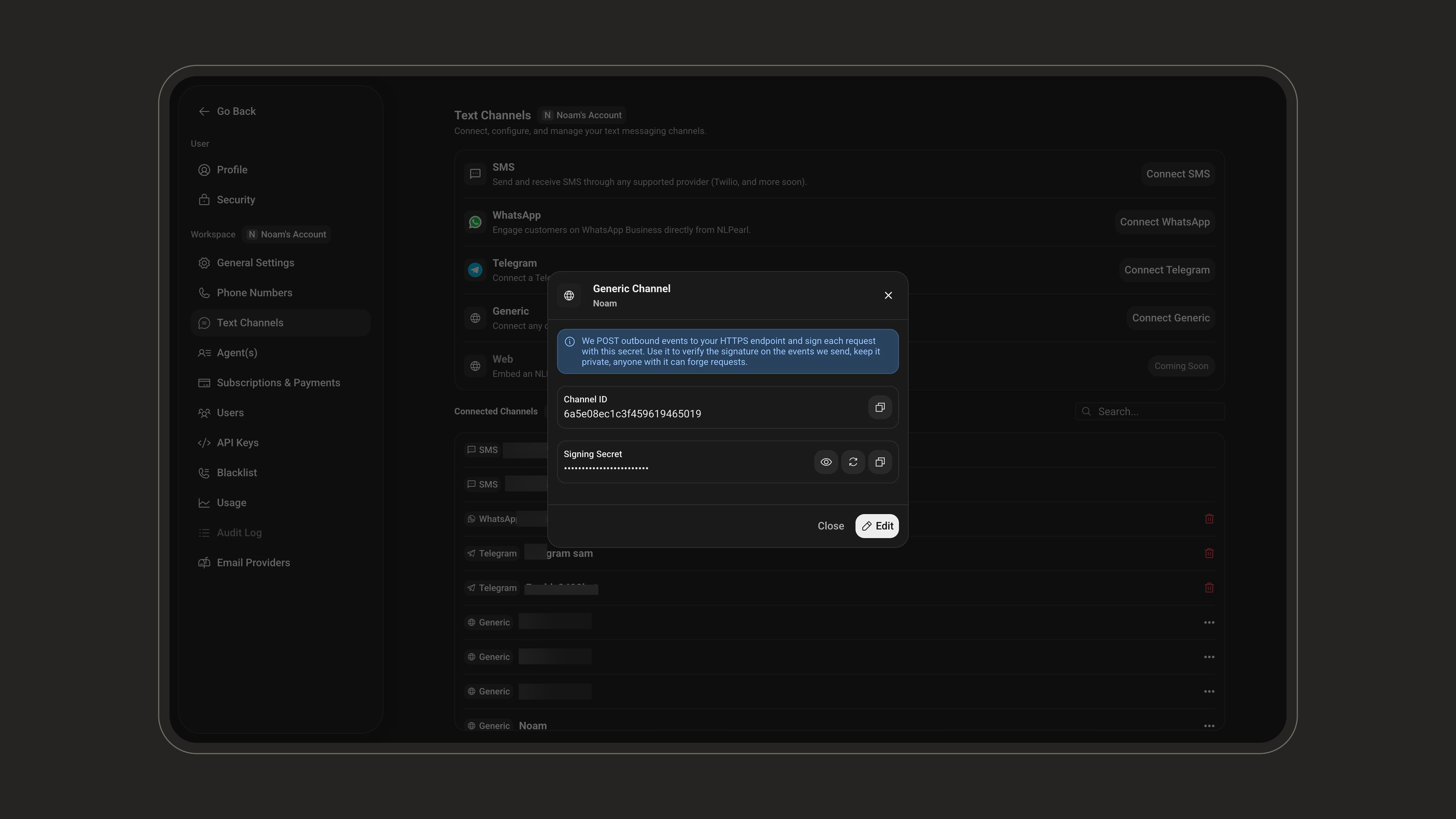Image resolution: width=1456 pixels, height=819 pixels.
Task: Open the Audit Log
Action: coord(280,532)
